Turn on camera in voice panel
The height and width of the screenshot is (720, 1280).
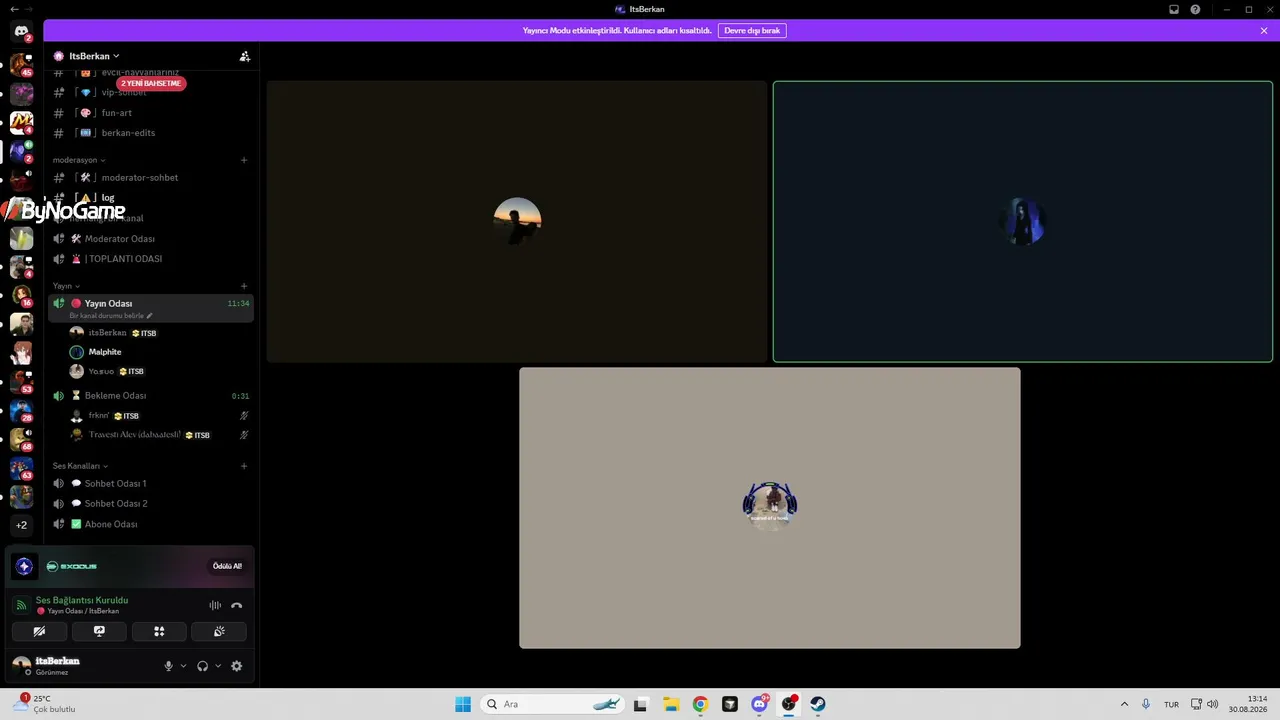pyautogui.click(x=39, y=631)
